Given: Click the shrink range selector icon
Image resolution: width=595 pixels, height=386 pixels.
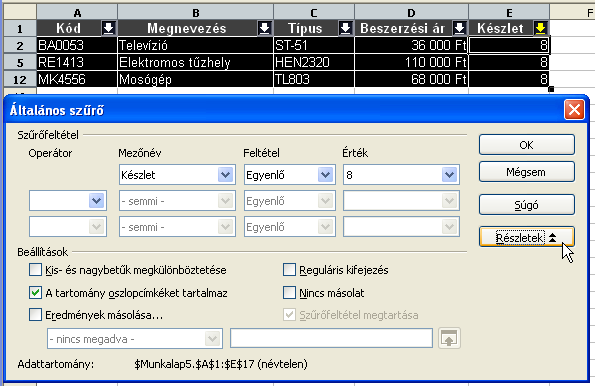Looking at the screenshot, I should tap(449, 338).
